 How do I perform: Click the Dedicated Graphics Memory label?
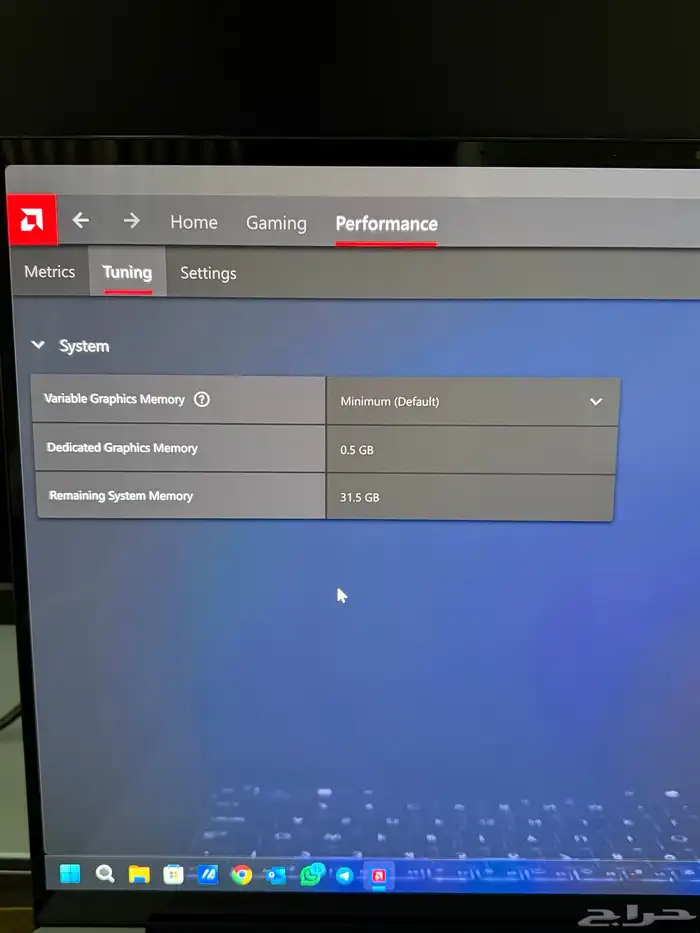tap(122, 447)
